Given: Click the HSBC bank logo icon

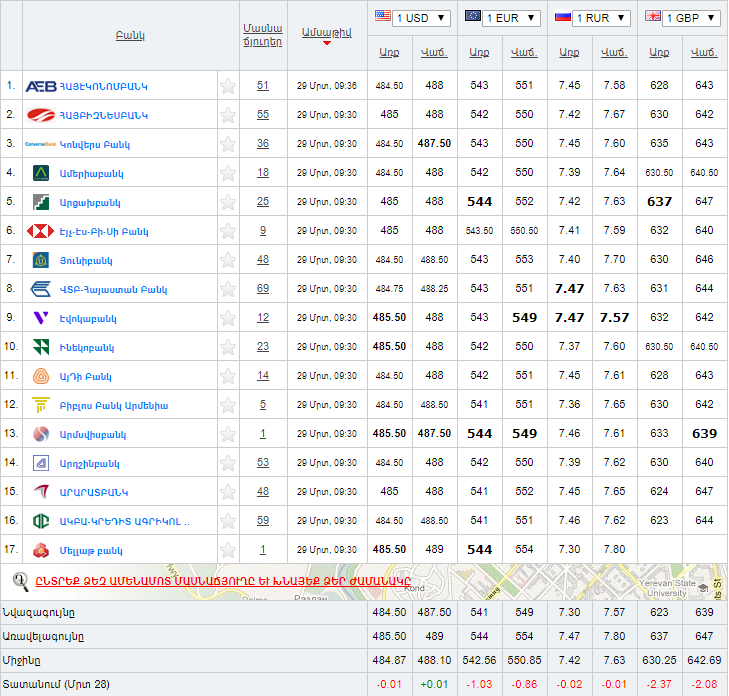Looking at the screenshot, I should tap(41, 231).
